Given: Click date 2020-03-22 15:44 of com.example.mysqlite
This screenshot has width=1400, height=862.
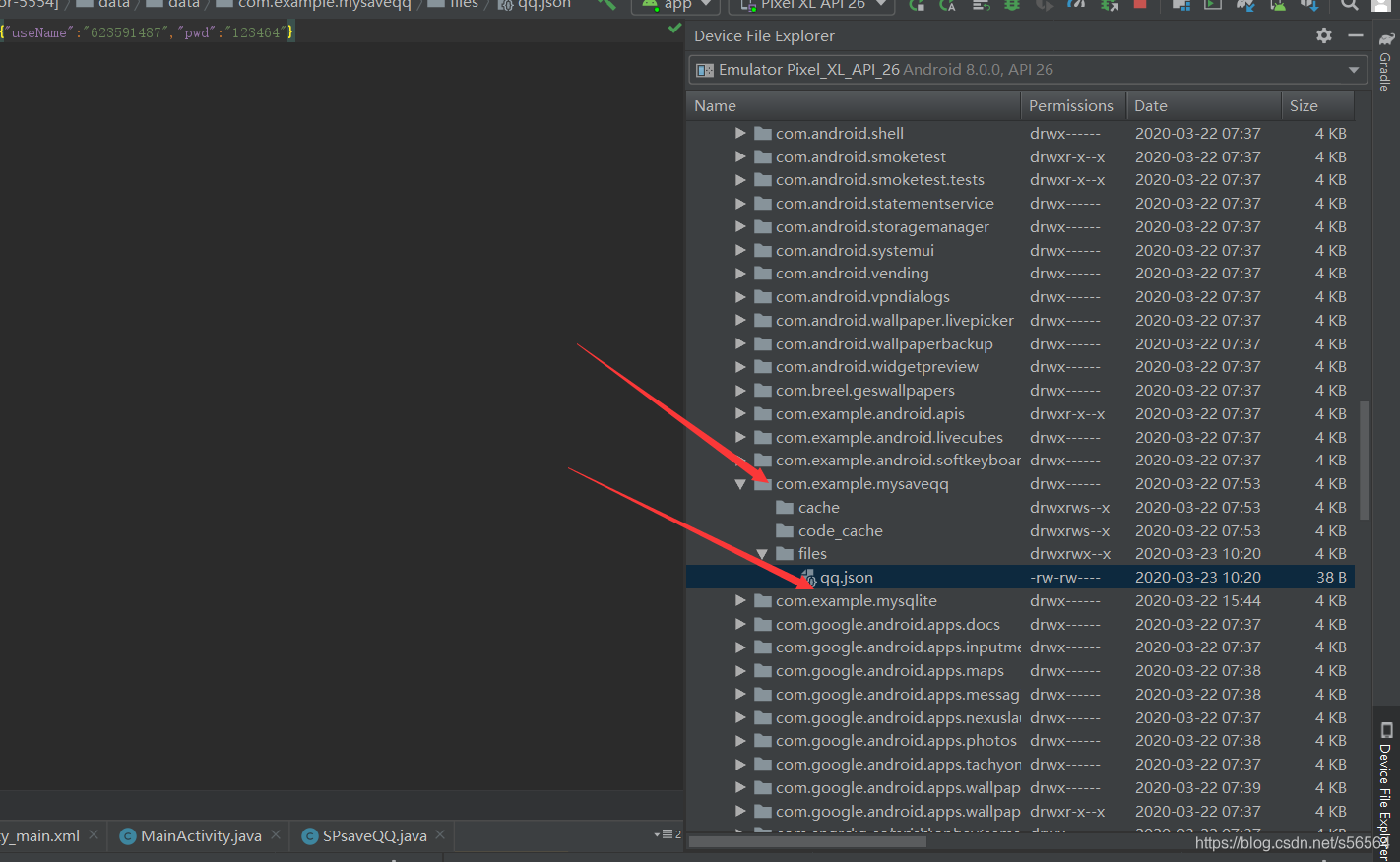Looking at the screenshot, I should (1198, 601).
